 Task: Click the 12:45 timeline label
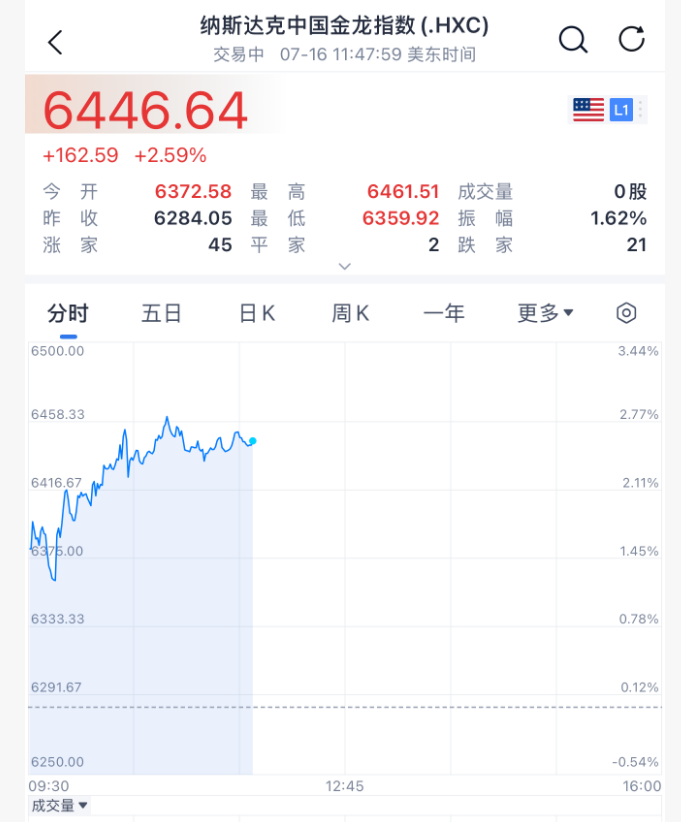coord(344,786)
